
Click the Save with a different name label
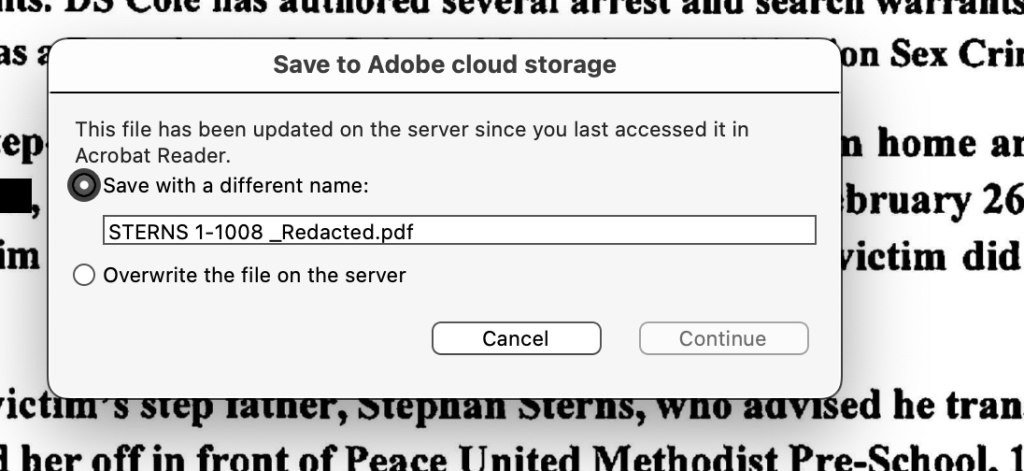[236, 185]
